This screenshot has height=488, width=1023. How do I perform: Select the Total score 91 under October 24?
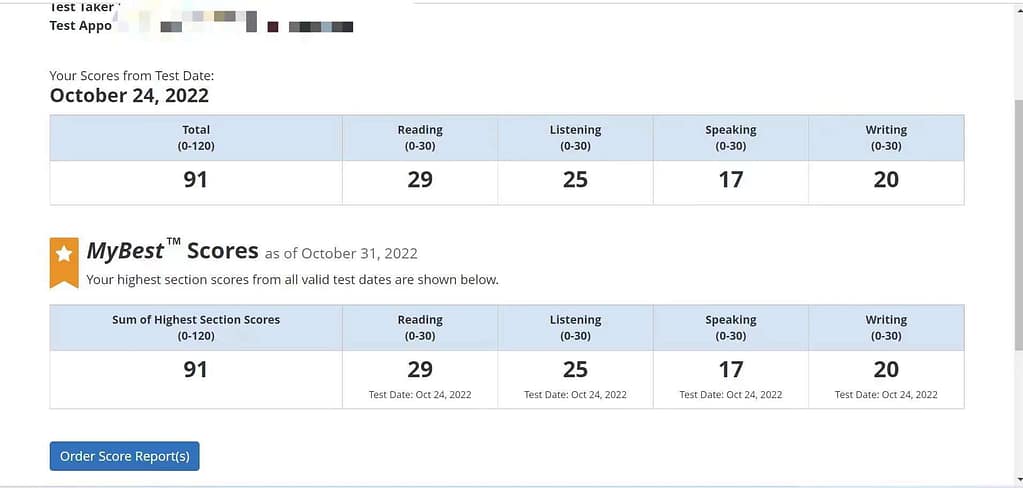tap(196, 180)
